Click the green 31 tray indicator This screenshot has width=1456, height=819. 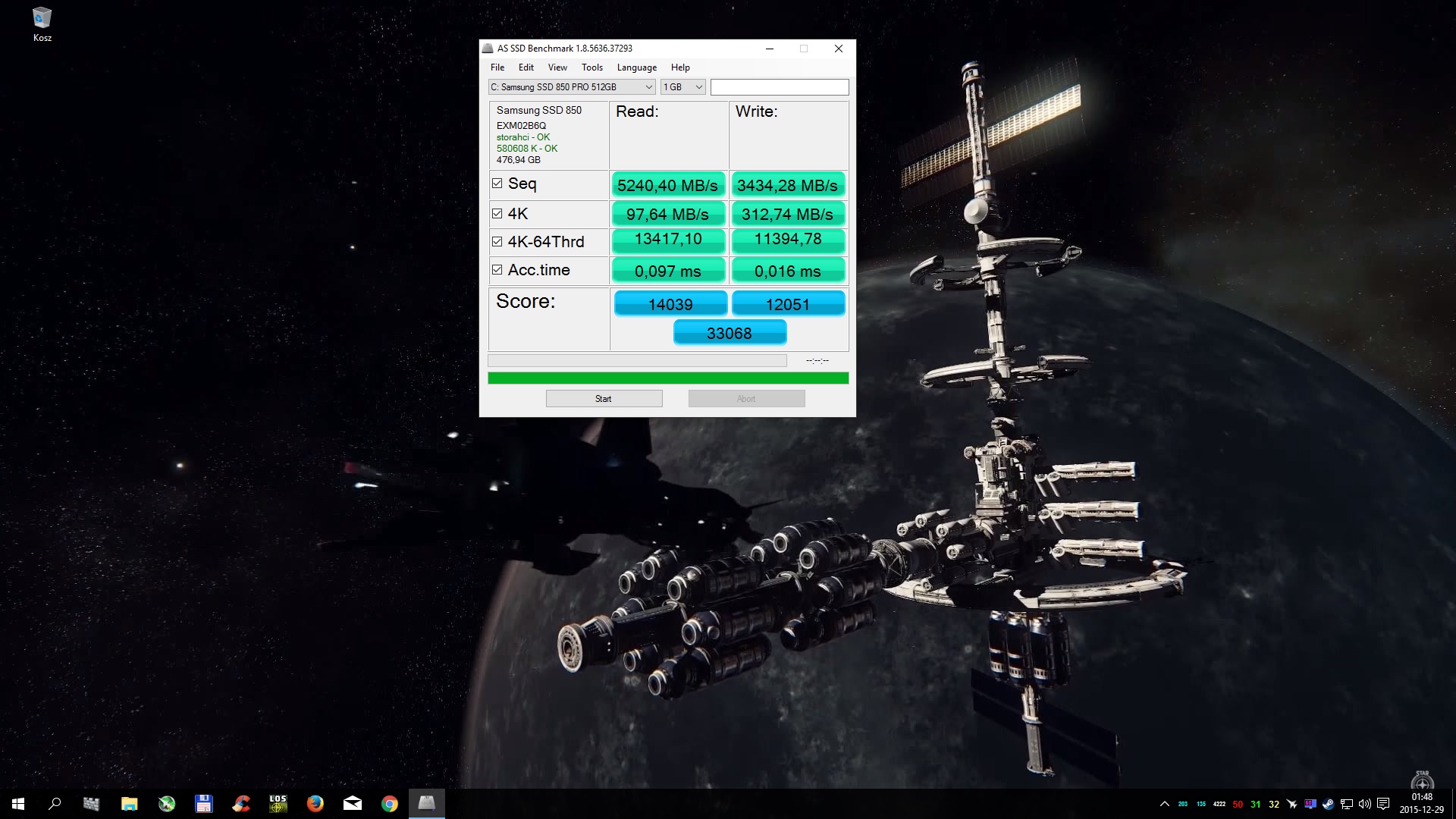pos(1256,805)
